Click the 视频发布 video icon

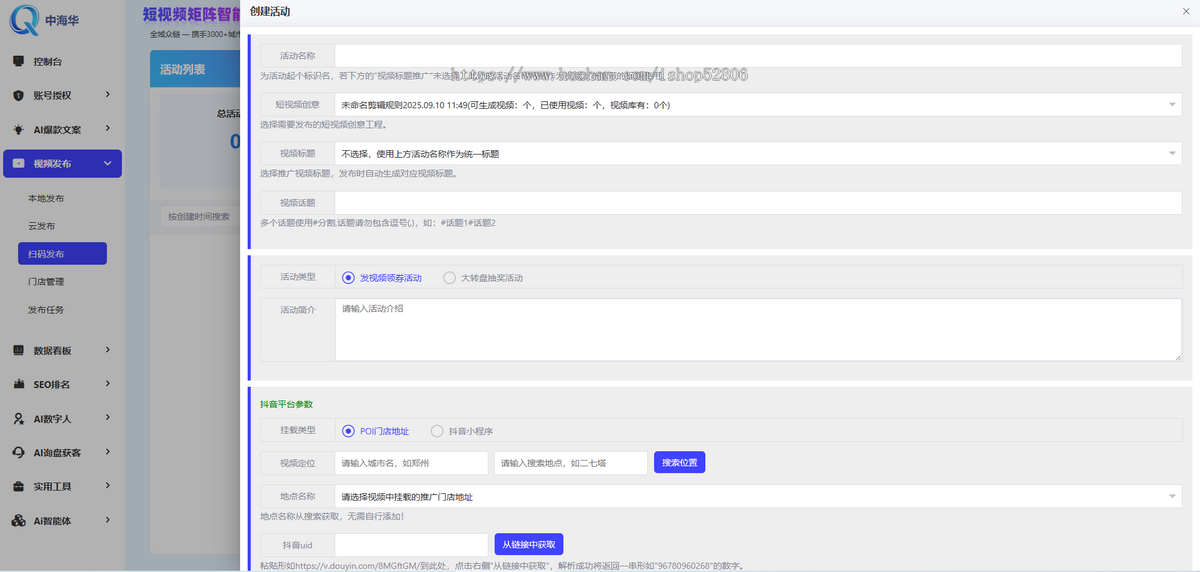[18, 163]
